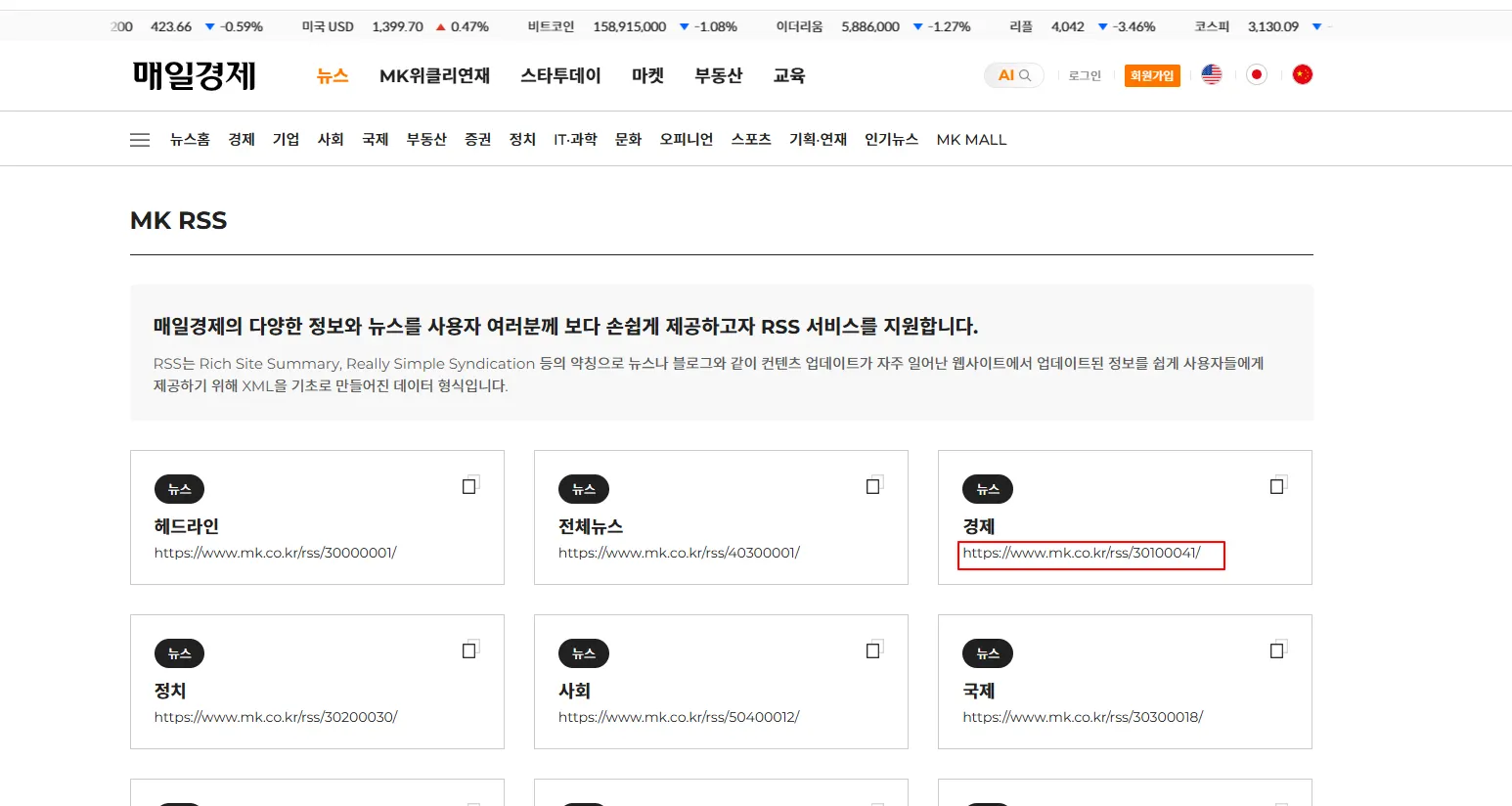Viewport: 1512px width, 806px height.
Task: Copy the 정치 RSS URL
Action: 470,649
